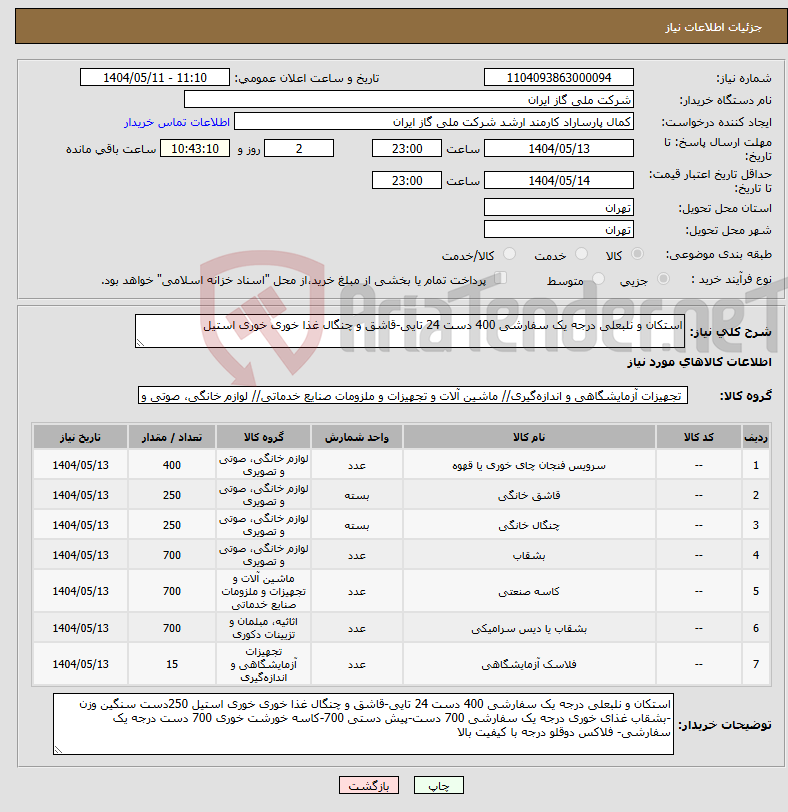The width and height of the screenshot is (788, 812).
Task: Click the item name بشقاب in row 4
Action: 529,556
